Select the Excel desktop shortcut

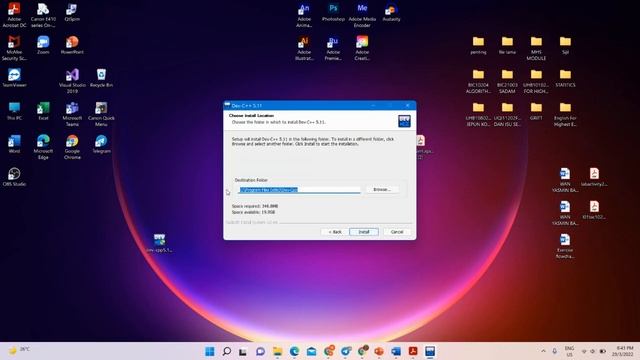tap(43, 111)
